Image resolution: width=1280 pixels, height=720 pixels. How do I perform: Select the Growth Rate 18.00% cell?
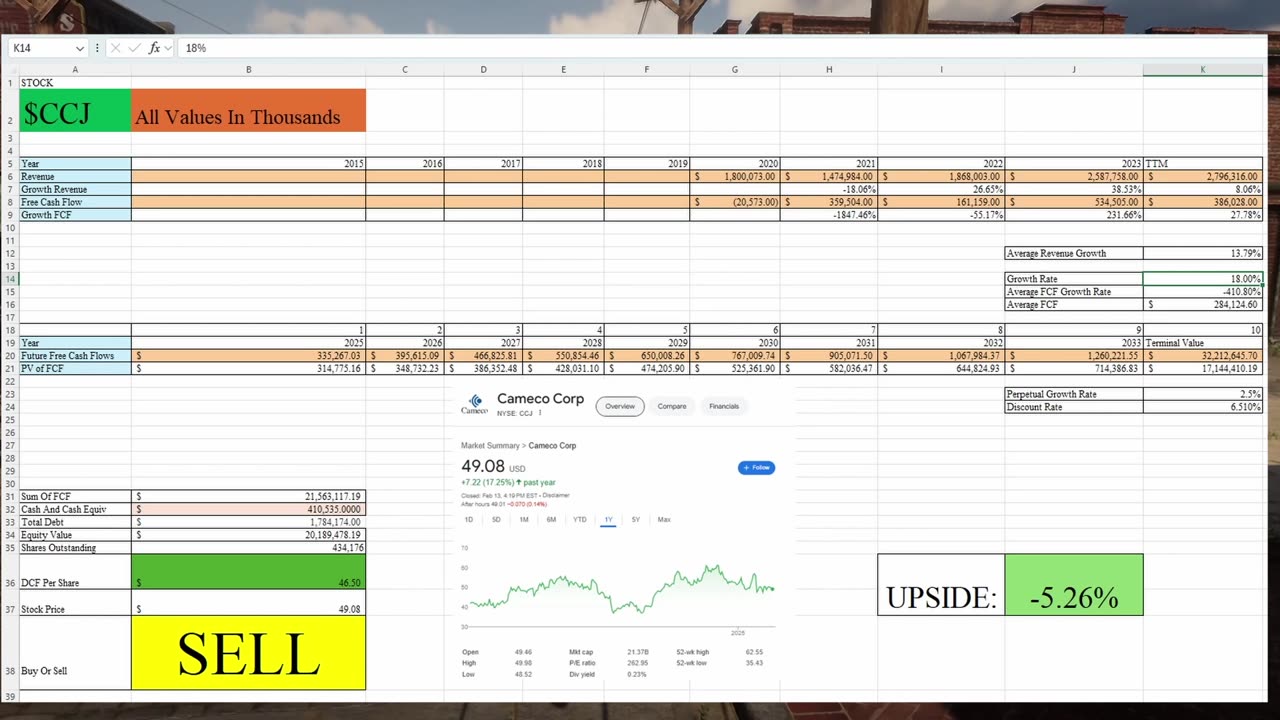1203,279
